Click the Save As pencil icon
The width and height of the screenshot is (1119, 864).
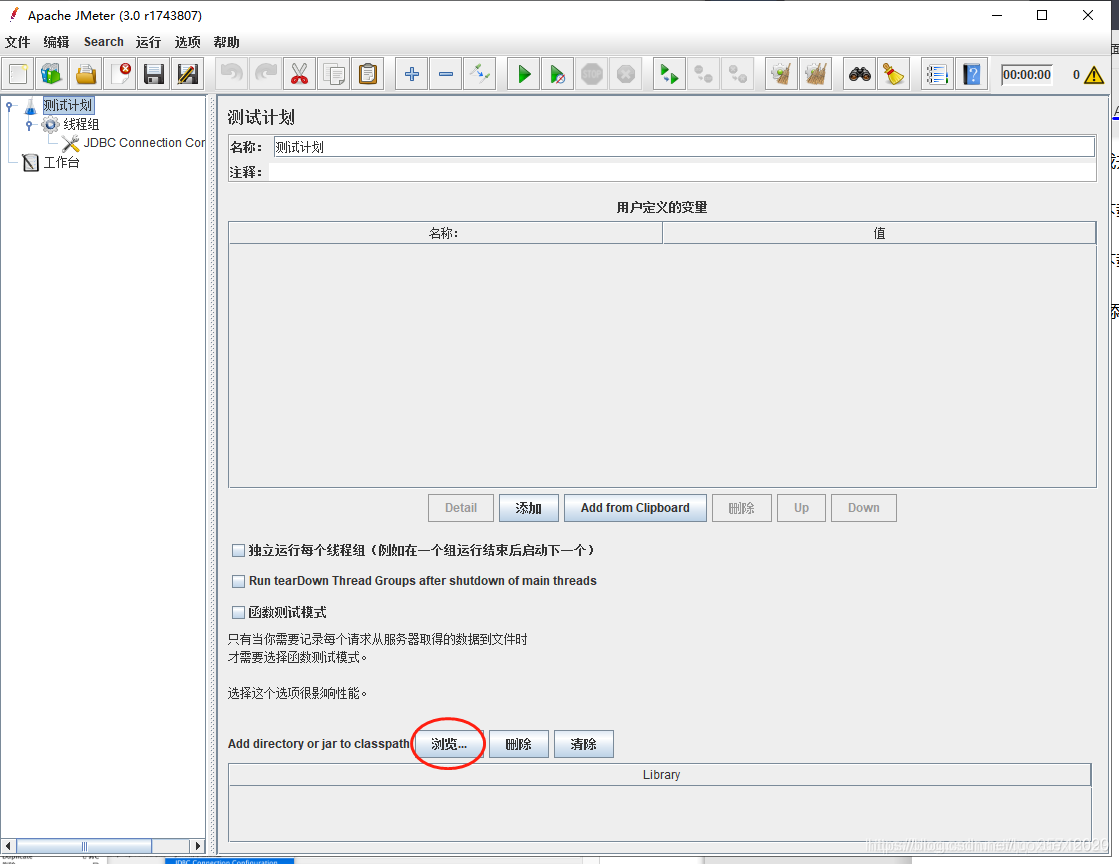tap(188, 74)
